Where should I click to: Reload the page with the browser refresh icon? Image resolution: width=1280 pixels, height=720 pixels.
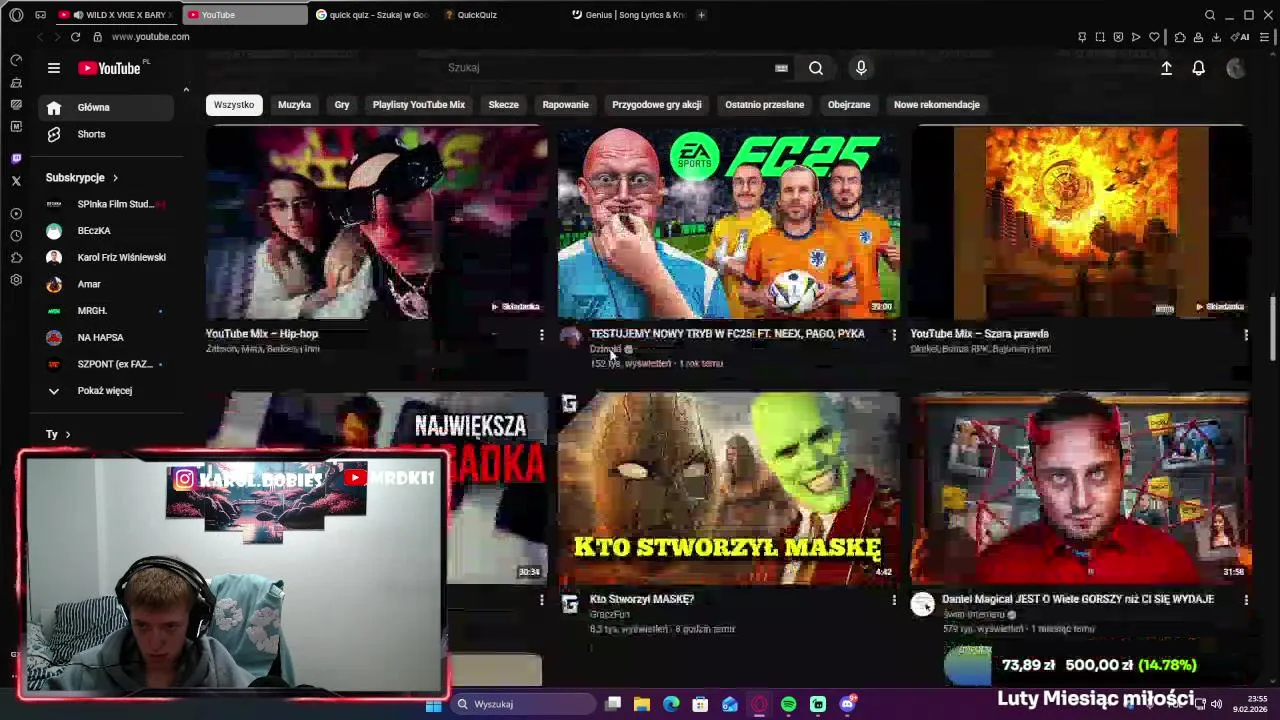(x=75, y=37)
